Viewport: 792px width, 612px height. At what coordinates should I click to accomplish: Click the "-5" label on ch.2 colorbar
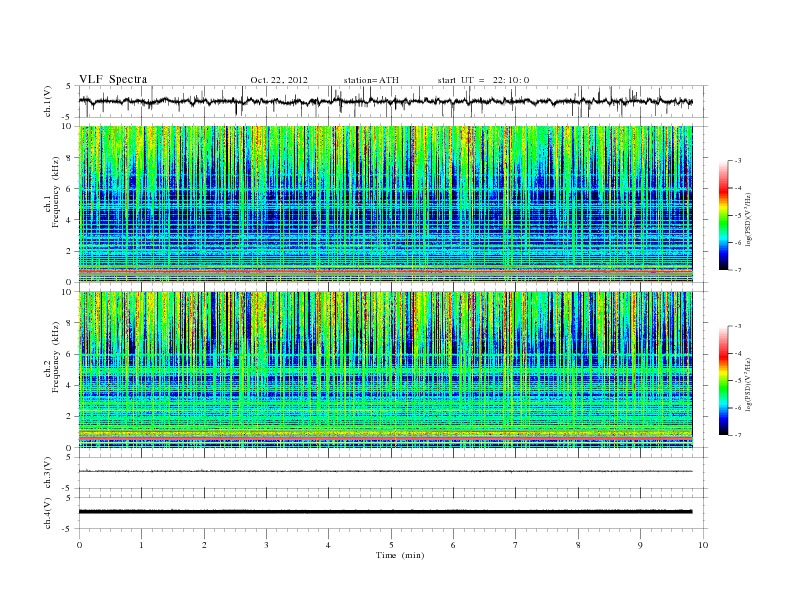pyautogui.click(x=738, y=381)
